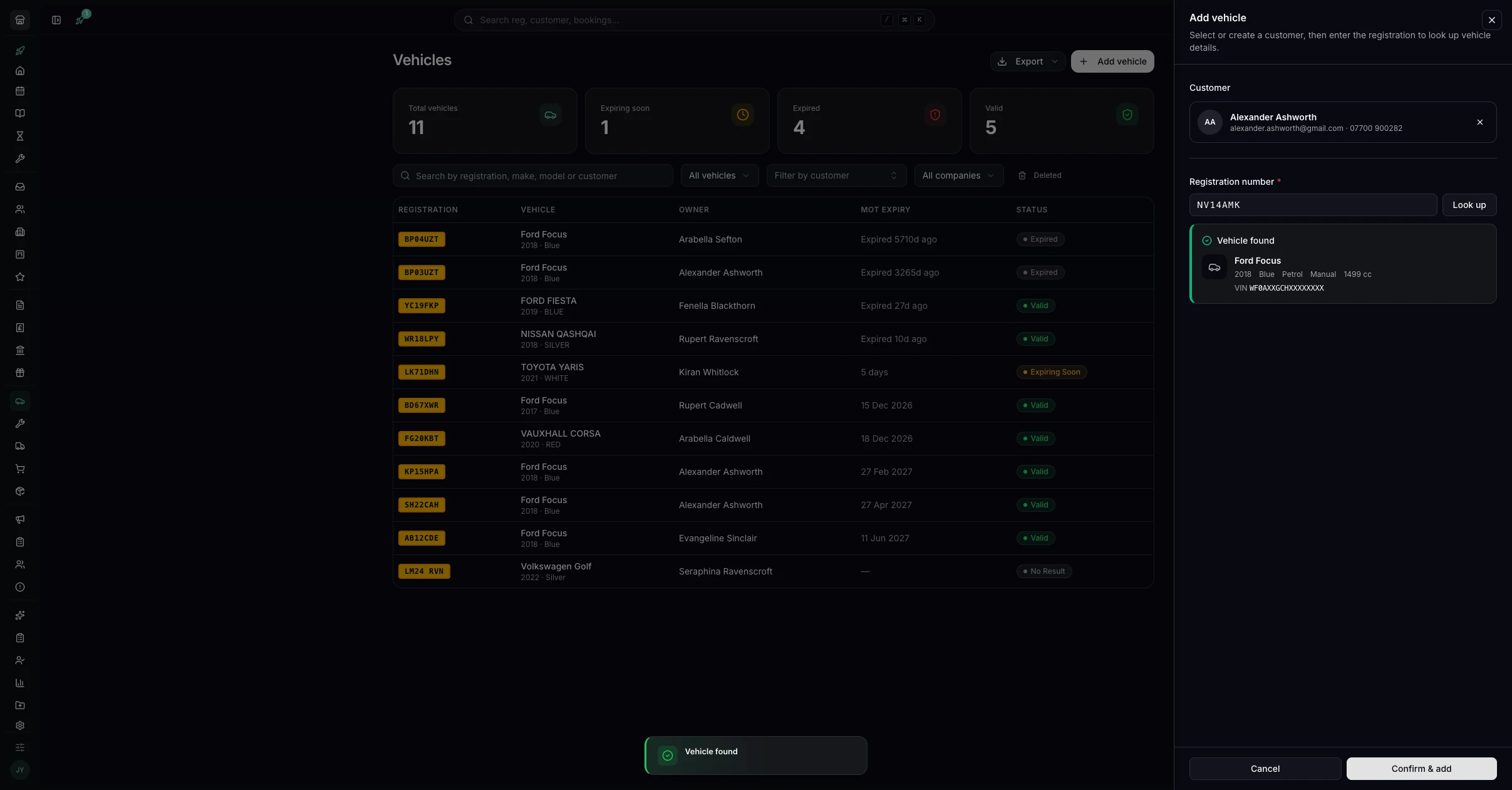Click the Vehicle found toast notification
The width and height of the screenshot is (1512, 790).
[x=756, y=756]
